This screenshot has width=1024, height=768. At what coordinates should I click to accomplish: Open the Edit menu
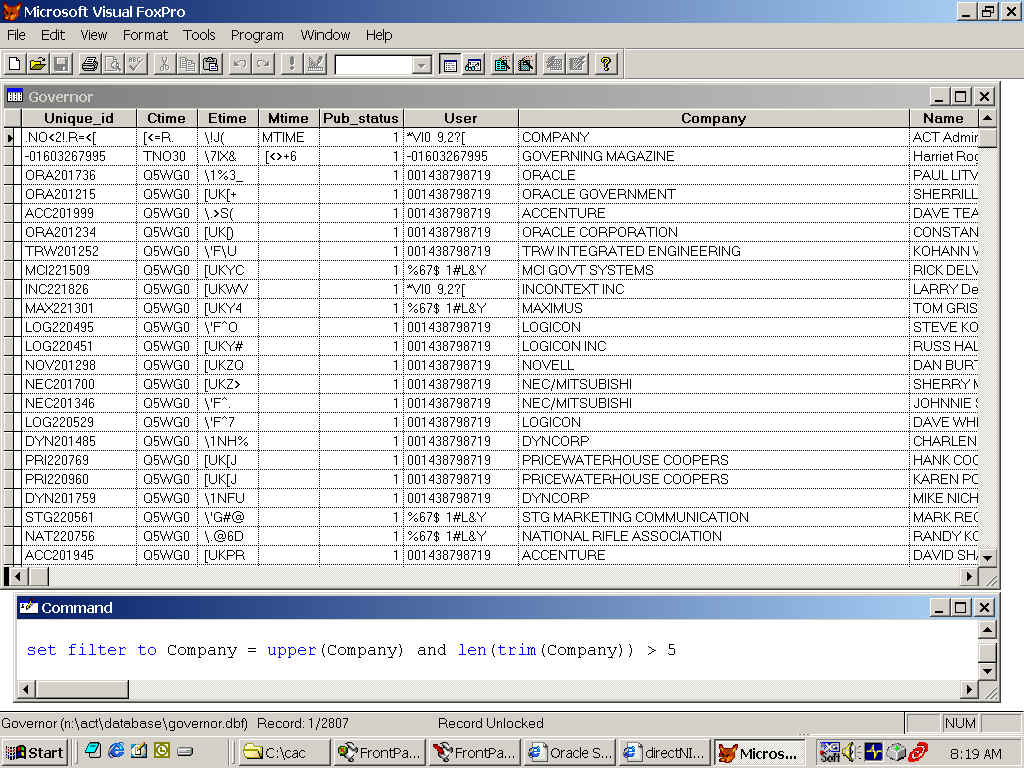pos(53,35)
